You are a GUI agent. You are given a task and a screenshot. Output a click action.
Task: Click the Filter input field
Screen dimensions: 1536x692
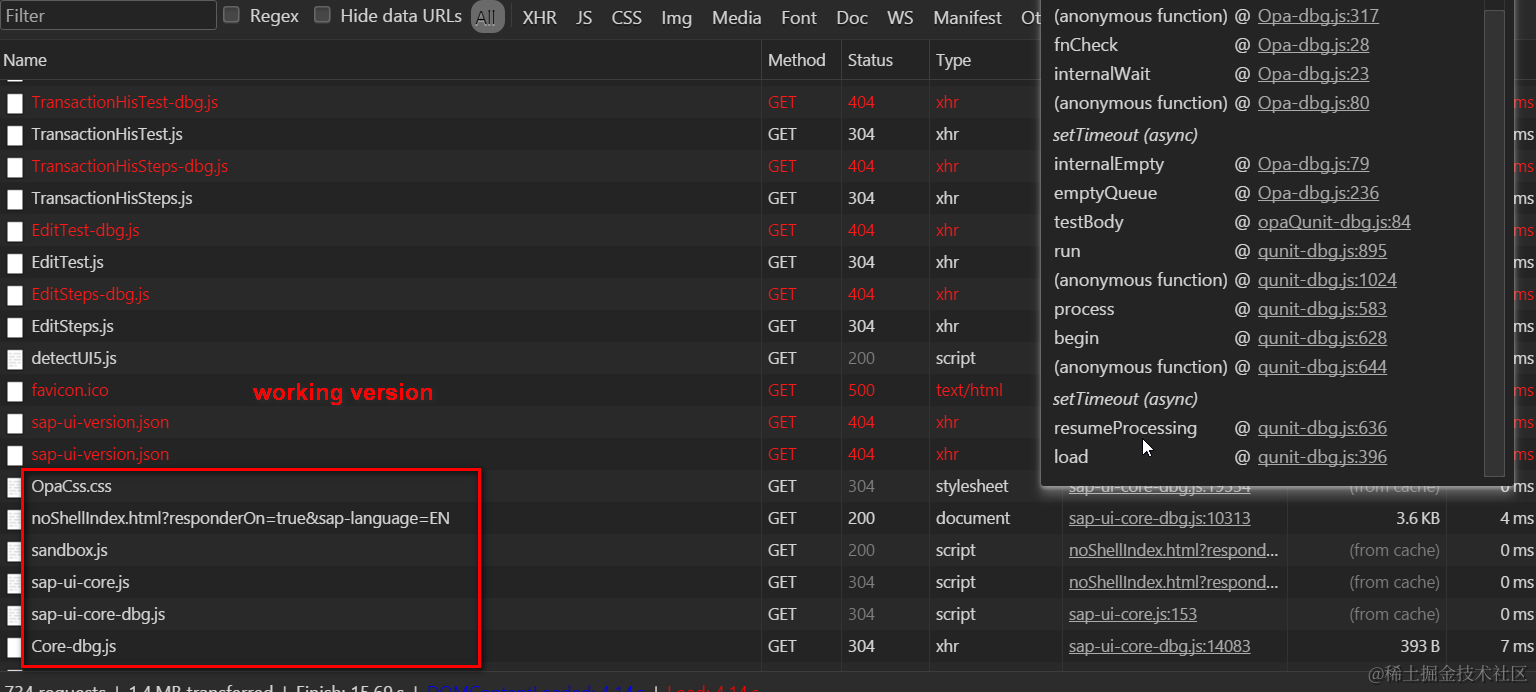108,15
